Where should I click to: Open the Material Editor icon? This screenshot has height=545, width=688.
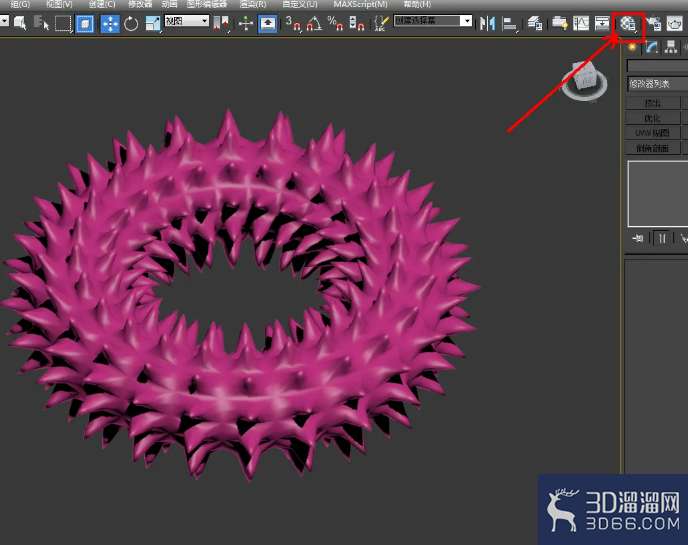(x=628, y=24)
